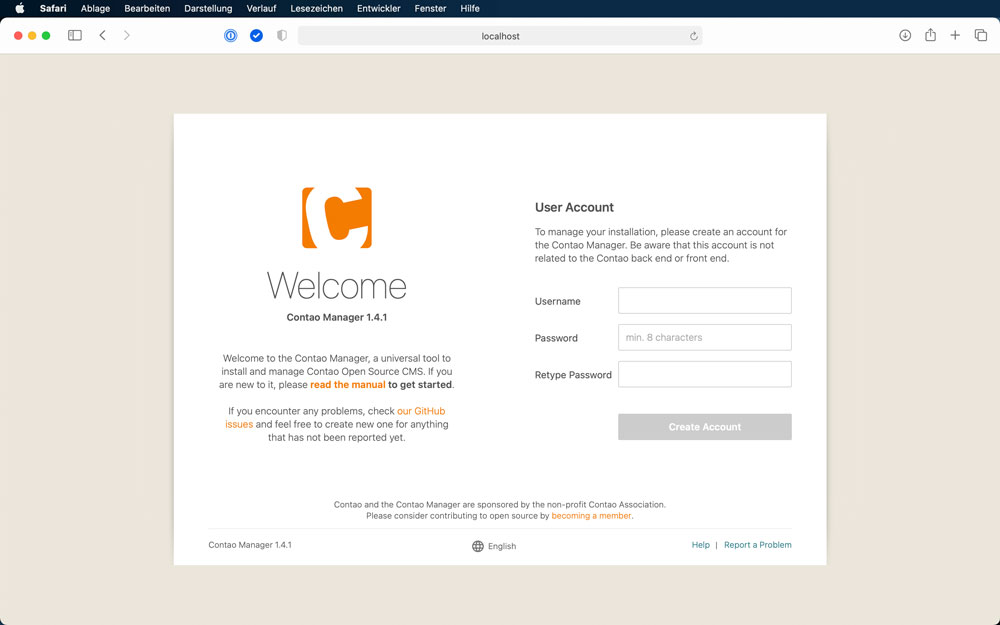
Task: Open the Darstellung menu
Action: (208, 8)
